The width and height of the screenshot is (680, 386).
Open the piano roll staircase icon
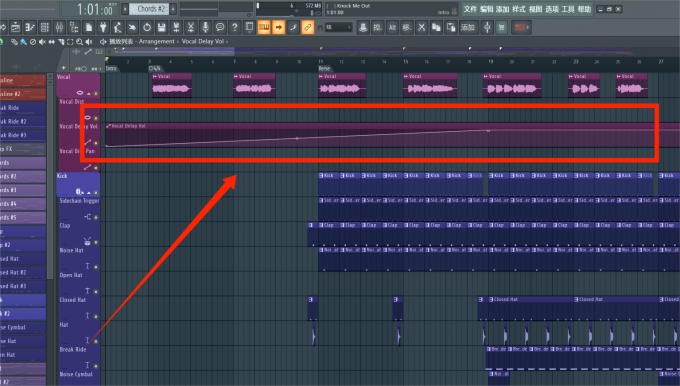[x=30, y=27]
